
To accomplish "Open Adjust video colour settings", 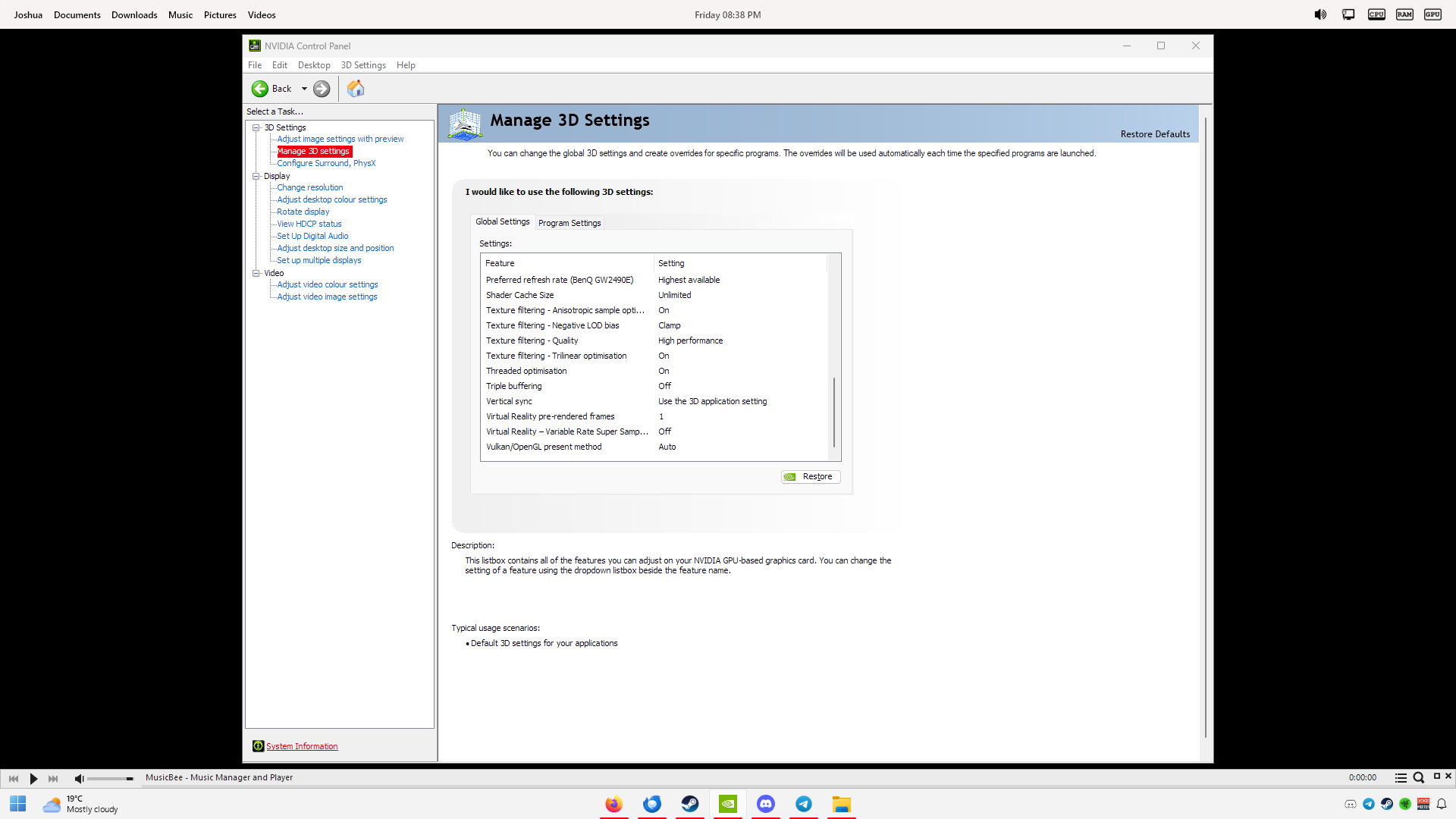I will click(328, 284).
